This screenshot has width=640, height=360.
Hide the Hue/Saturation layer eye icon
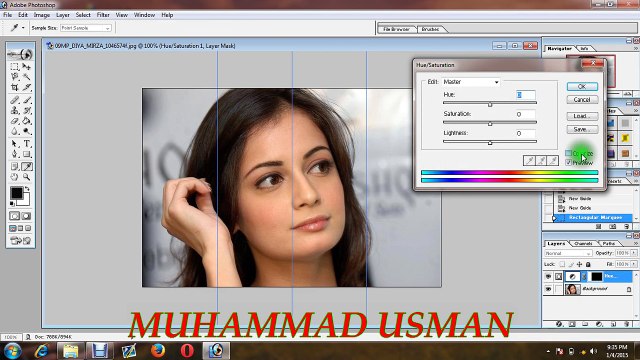(548, 276)
